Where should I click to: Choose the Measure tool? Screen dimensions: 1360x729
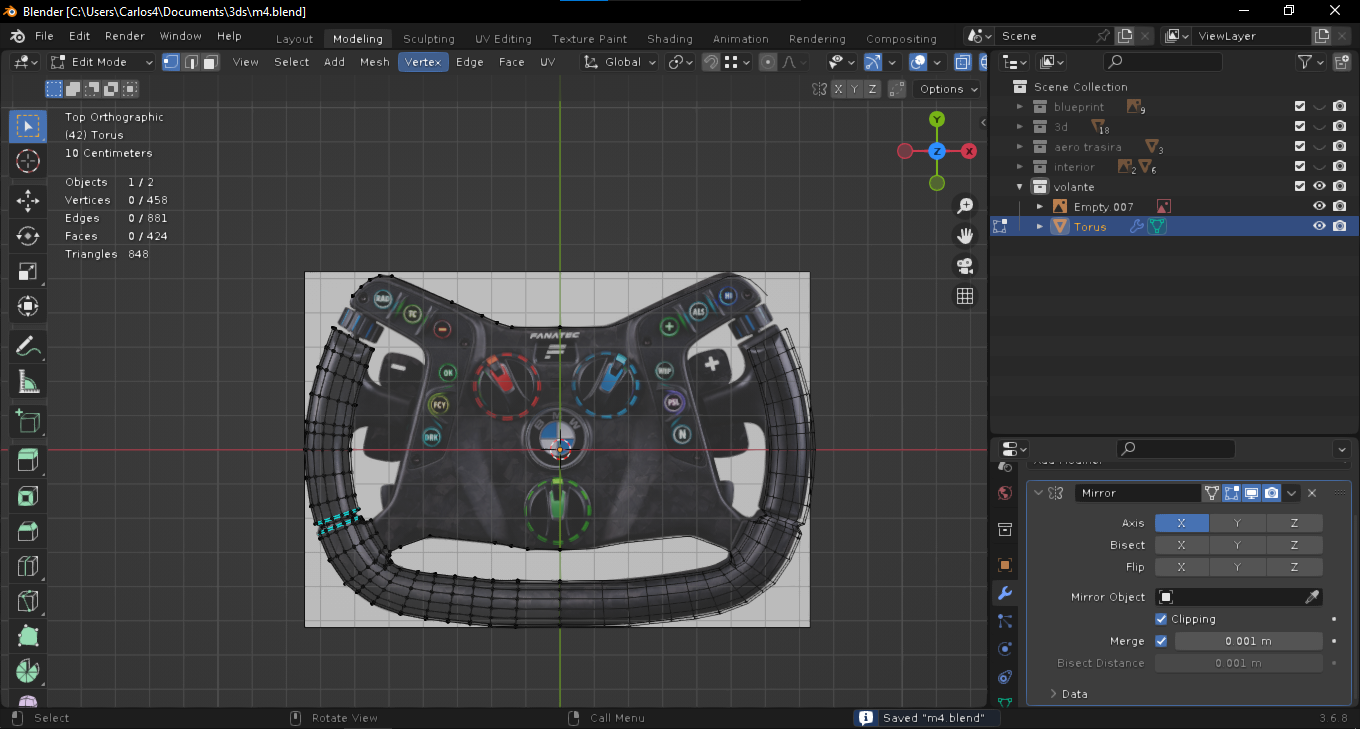tap(28, 382)
